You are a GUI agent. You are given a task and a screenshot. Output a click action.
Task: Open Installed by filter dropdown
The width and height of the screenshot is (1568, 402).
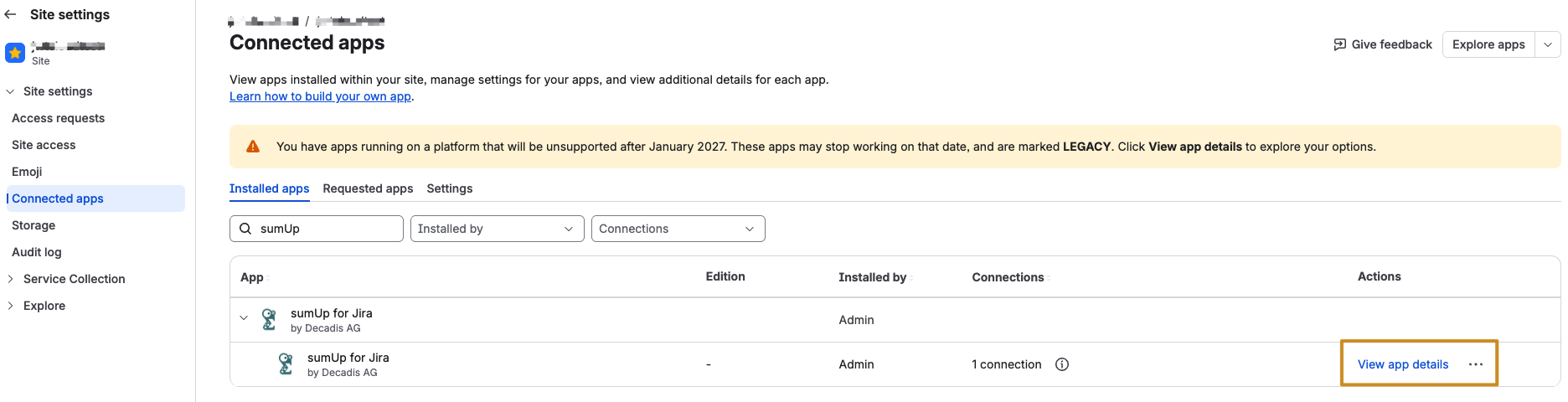point(498,229)
